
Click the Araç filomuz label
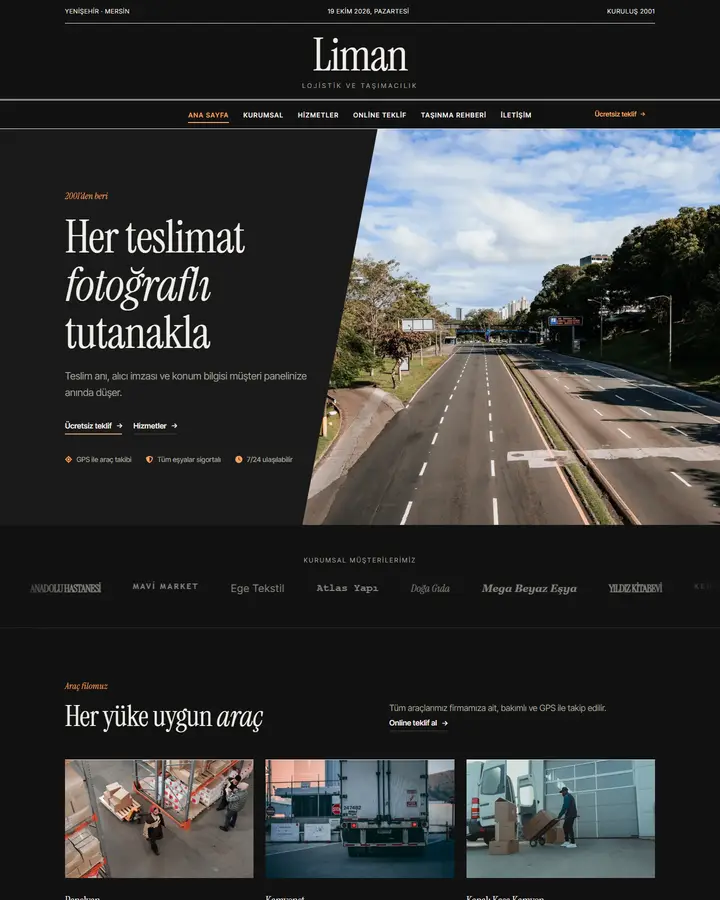pyautogui.click(x=86, y=686)
